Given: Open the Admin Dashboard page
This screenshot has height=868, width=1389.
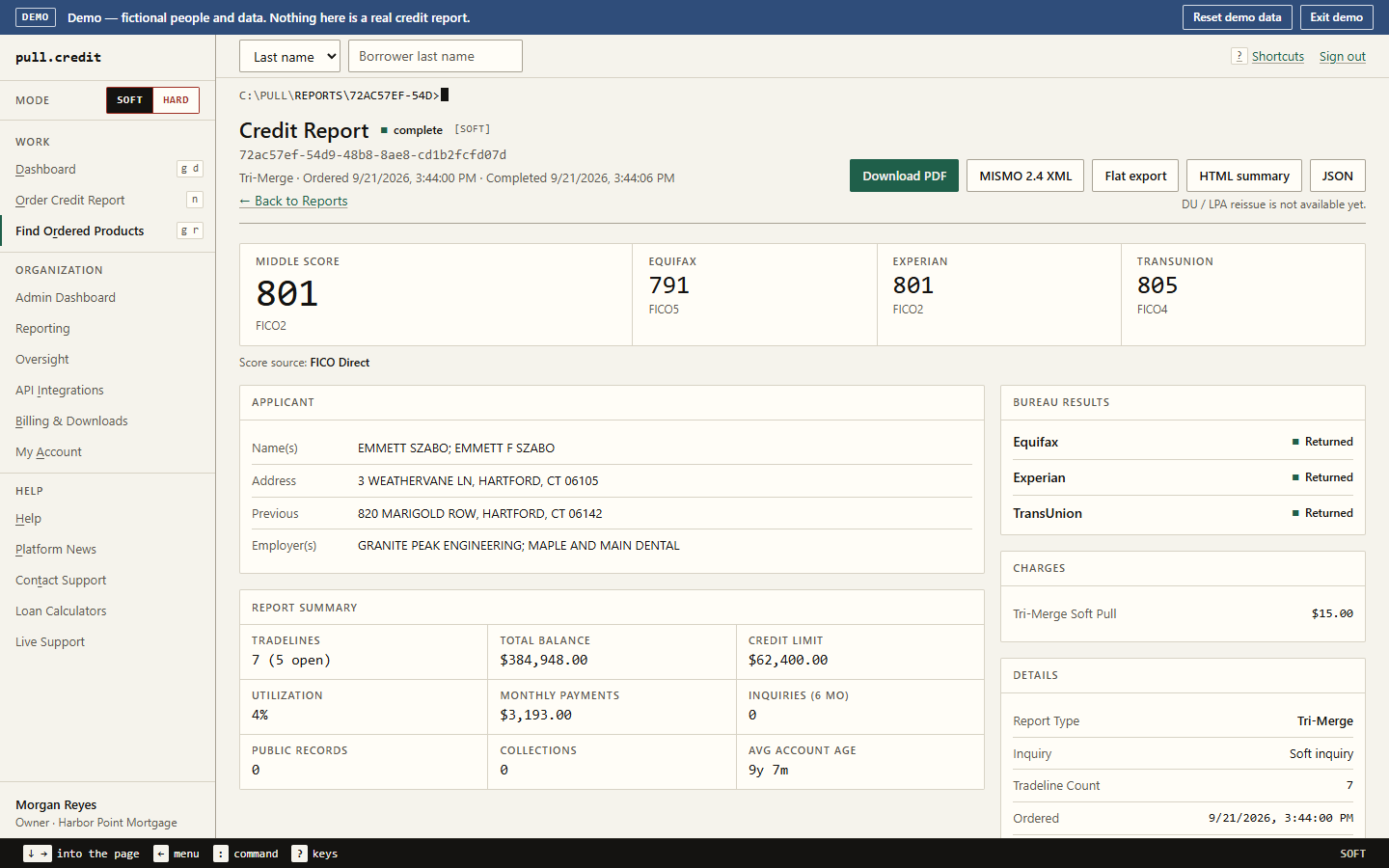Looking at the screenshot, I should point(66,297).
